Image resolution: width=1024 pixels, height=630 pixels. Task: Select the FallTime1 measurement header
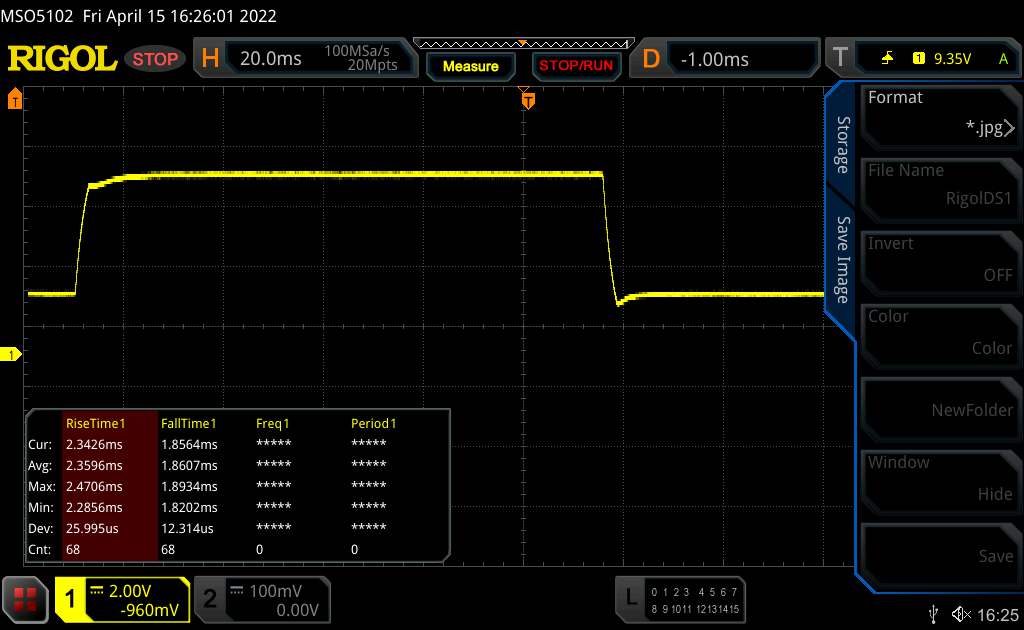pos(188,424)
